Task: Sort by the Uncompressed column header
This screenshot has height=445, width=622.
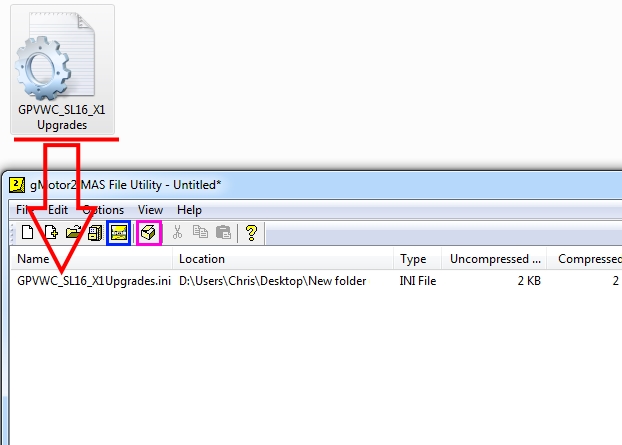Action: click(x=494, y=259)
